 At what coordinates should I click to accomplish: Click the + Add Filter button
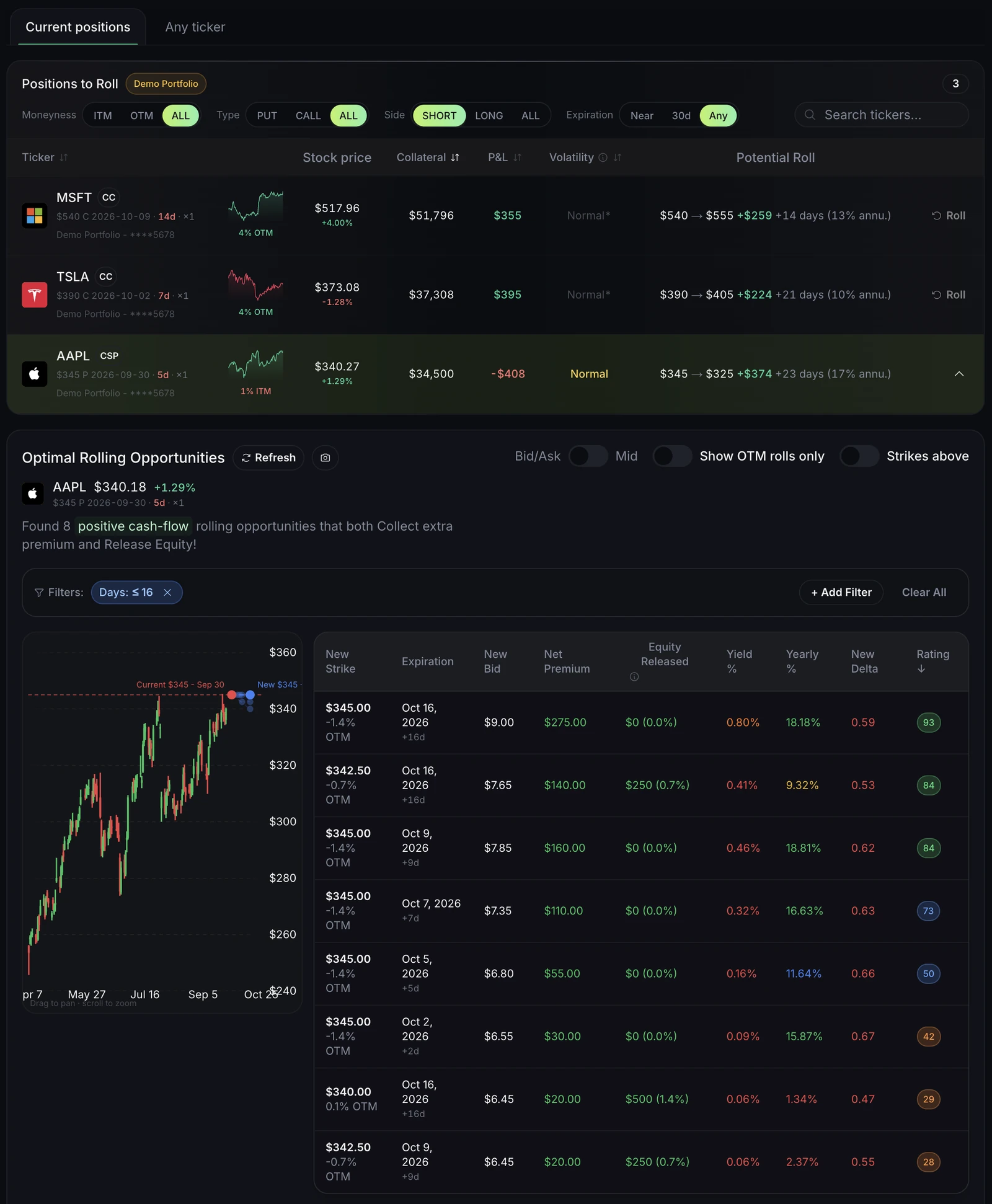coord(841,592)
